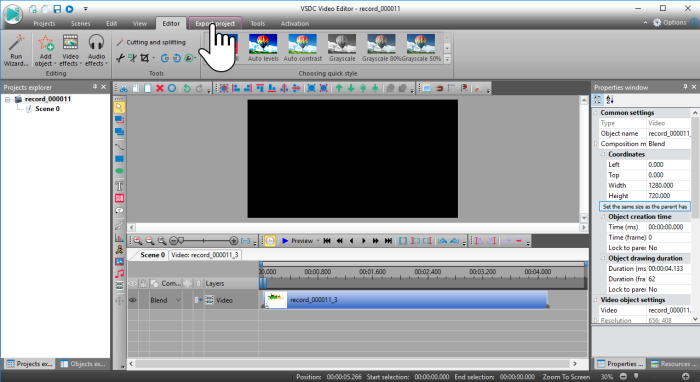Select the green Ellipse tool

tap(119, 171)
